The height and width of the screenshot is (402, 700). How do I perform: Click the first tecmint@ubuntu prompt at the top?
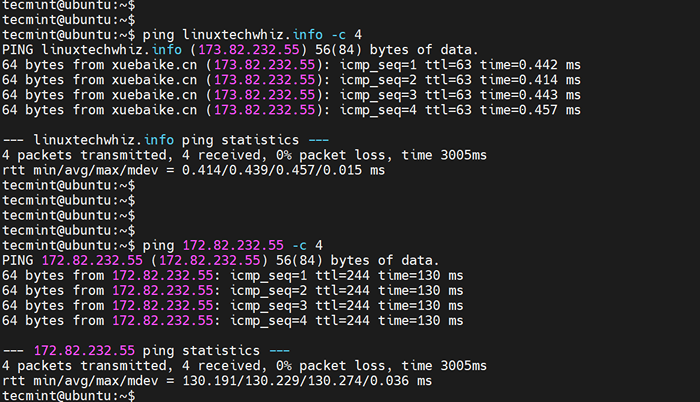pos(68,4)
